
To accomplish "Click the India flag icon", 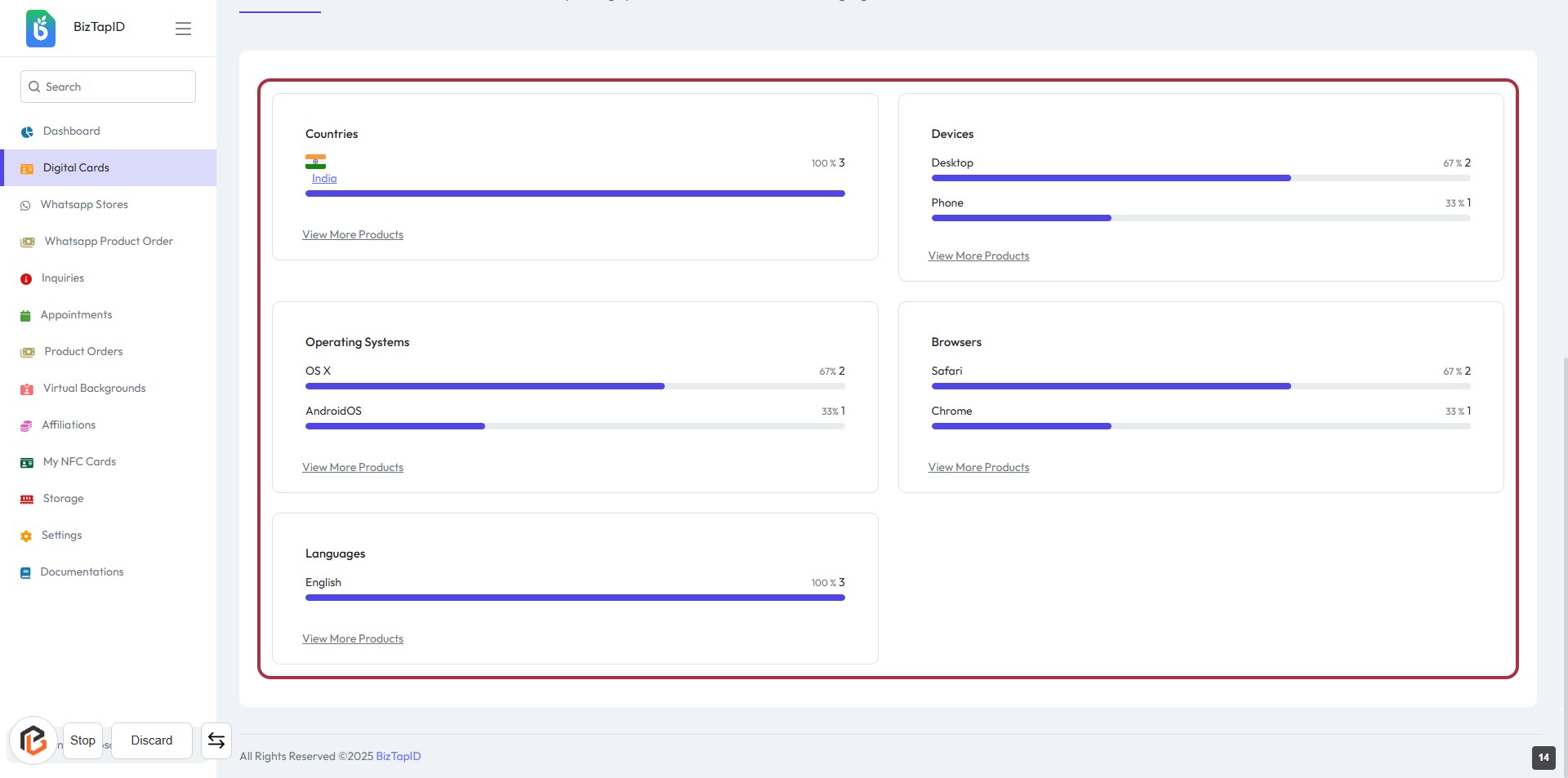I will tap(315, 162).
